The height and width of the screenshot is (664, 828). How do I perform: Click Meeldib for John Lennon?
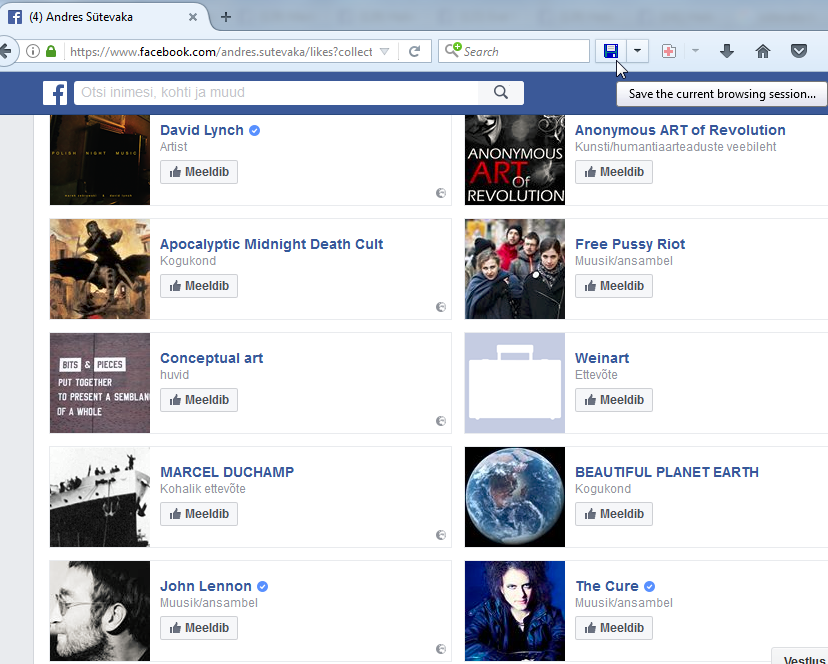tap(199, 628)
